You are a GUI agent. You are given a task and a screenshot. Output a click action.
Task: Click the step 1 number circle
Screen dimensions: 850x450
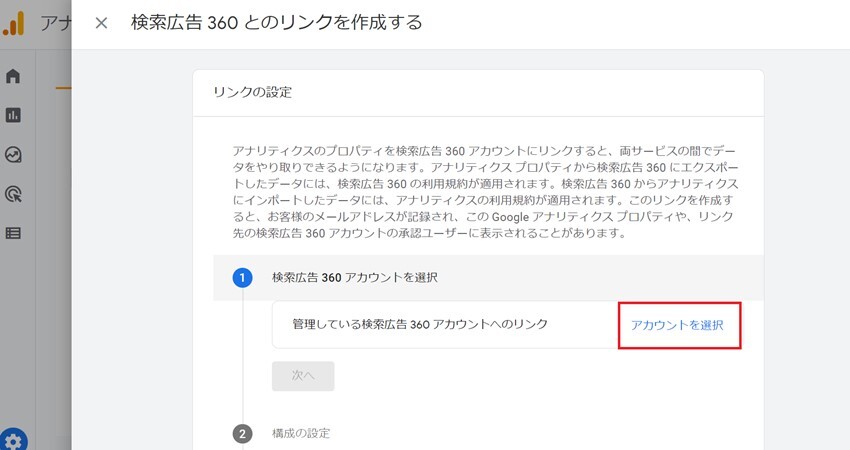[x=242, y=277]
